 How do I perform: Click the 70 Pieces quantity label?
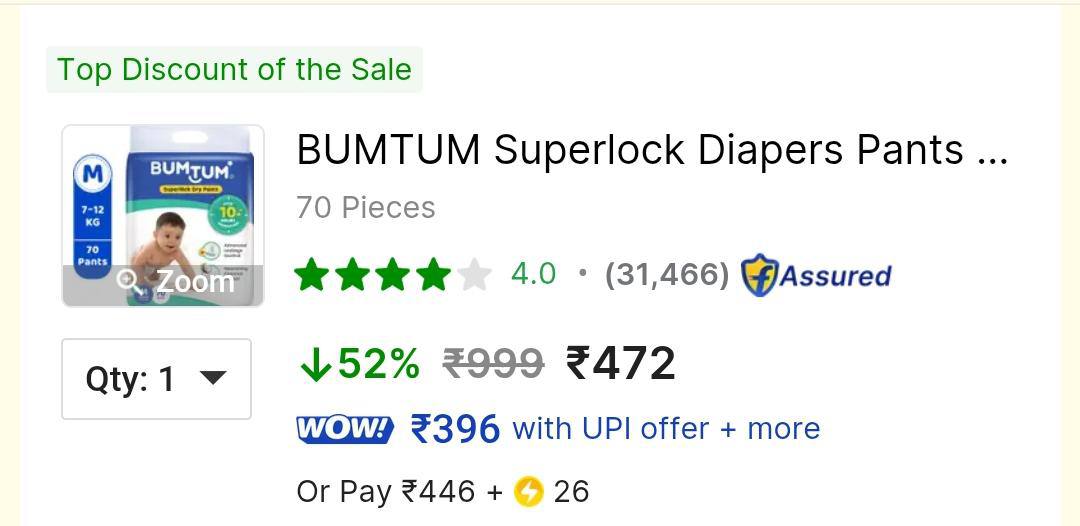tap(366, 207)
